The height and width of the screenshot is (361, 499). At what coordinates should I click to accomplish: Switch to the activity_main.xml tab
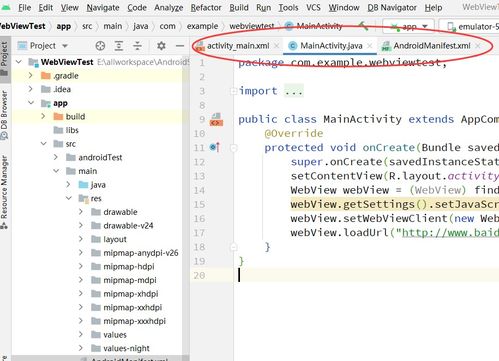coord(238,46)
